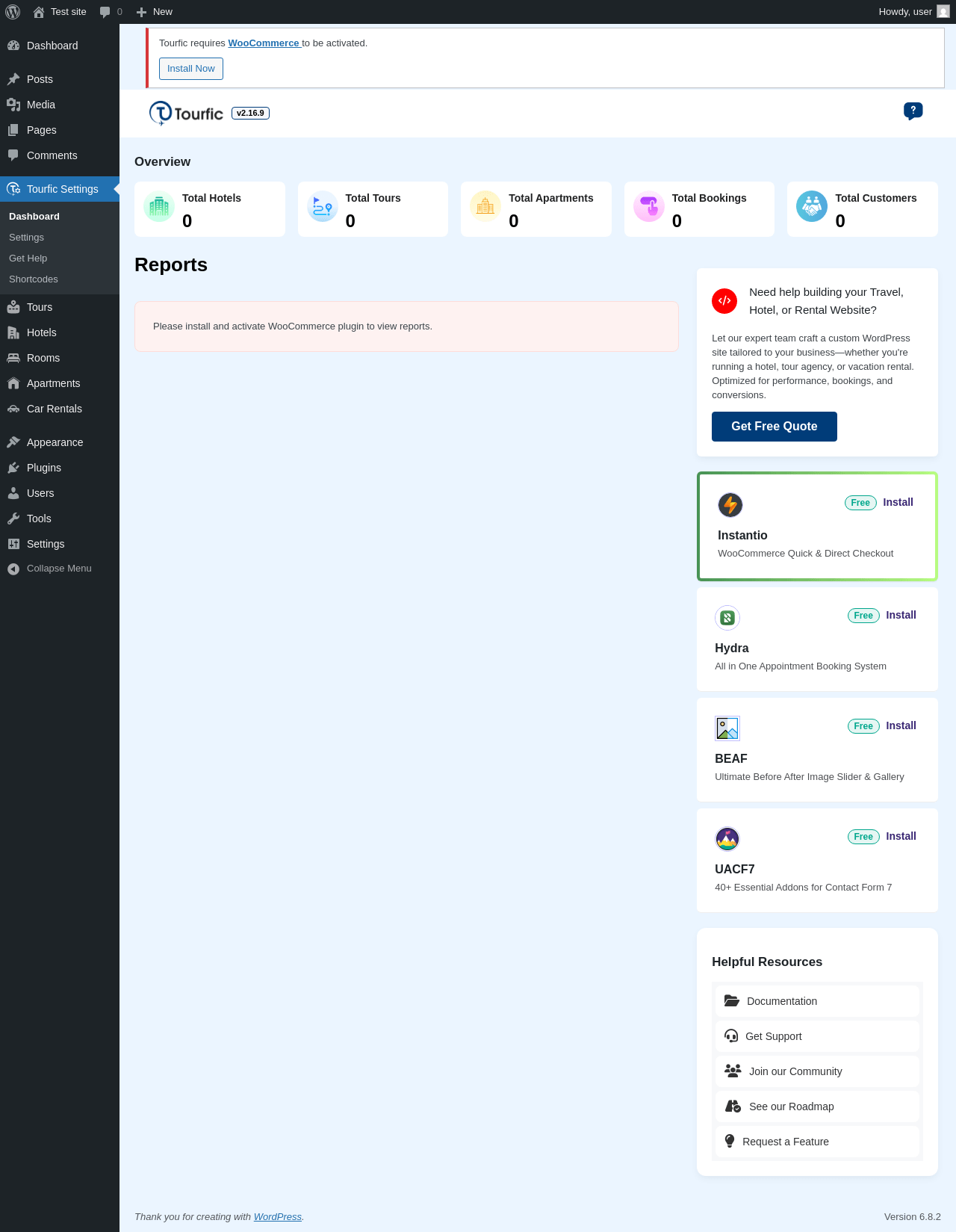This screenshot has height=1232, width=956.
Task: Click the Tourfic logo in header
Action: coord(186,113)
